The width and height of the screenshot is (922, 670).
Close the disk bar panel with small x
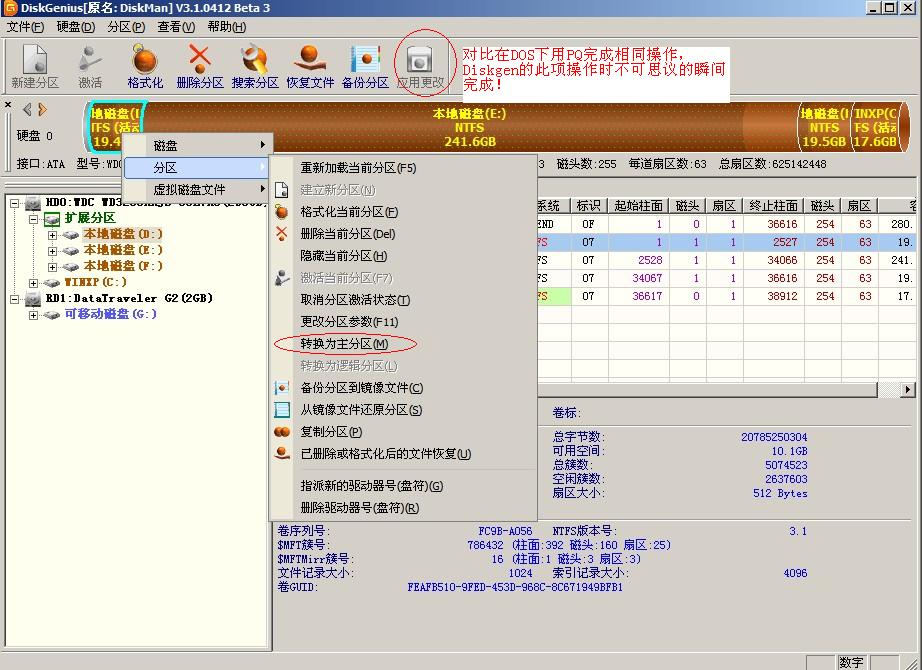tap(8, 105)
